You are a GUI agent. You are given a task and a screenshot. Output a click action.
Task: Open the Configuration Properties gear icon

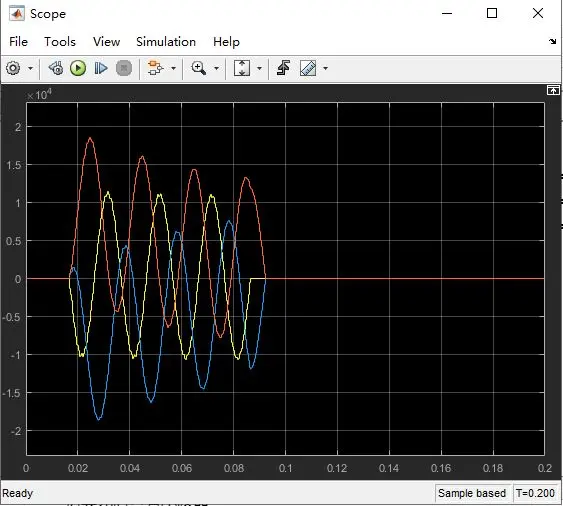pyautogui.click(x=13, y=68)
